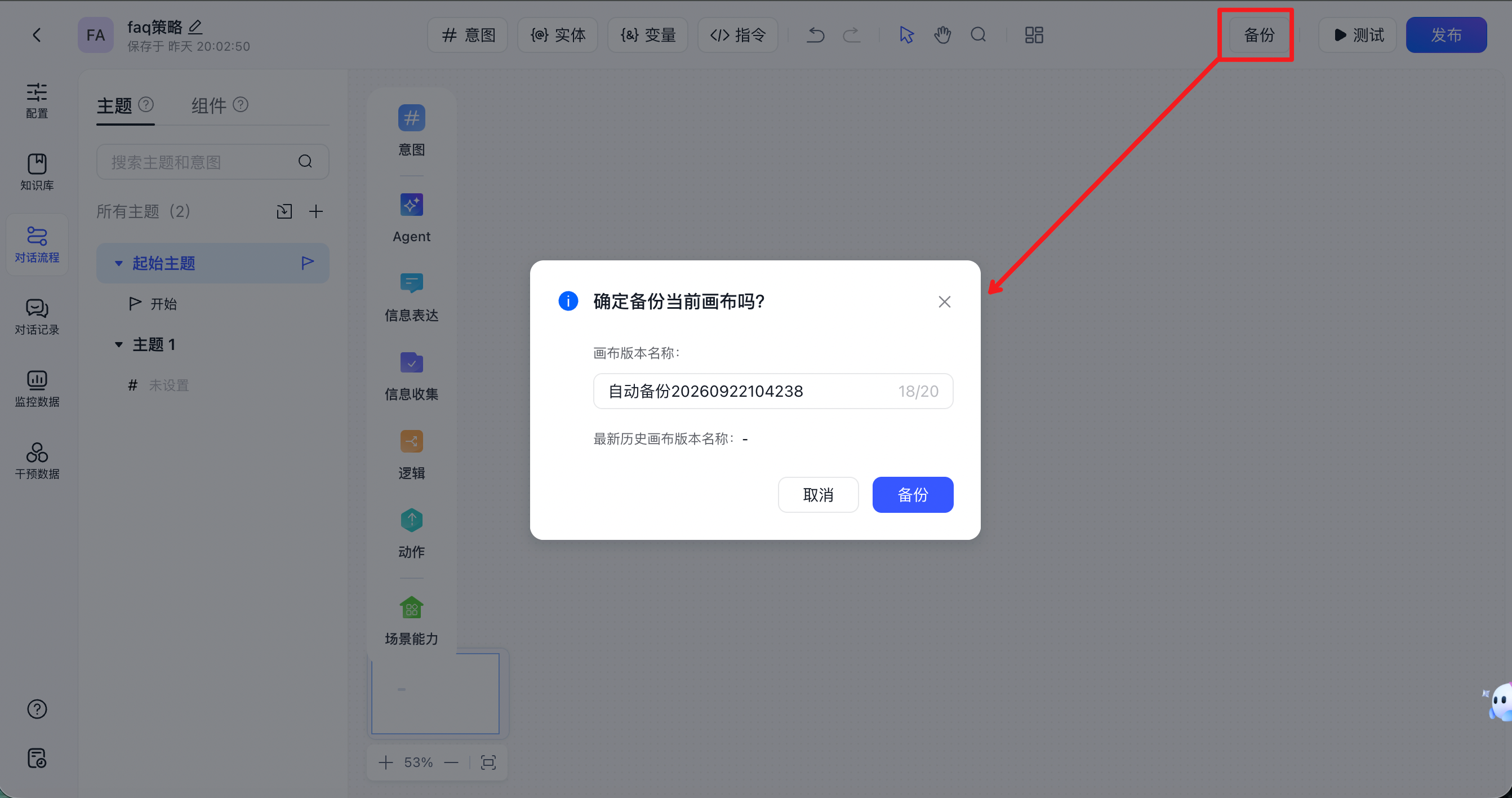The height and width of the screenshot is (798, 1512).
Task: Click the undo arrow icon
Action: (816, 36)
